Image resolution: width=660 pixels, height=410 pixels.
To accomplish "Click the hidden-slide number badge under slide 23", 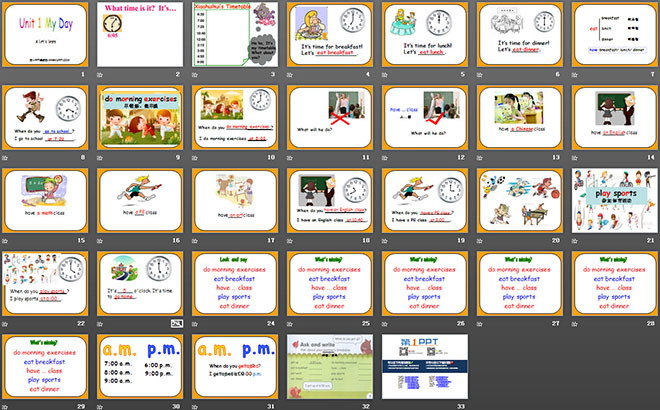I will 177,324.
